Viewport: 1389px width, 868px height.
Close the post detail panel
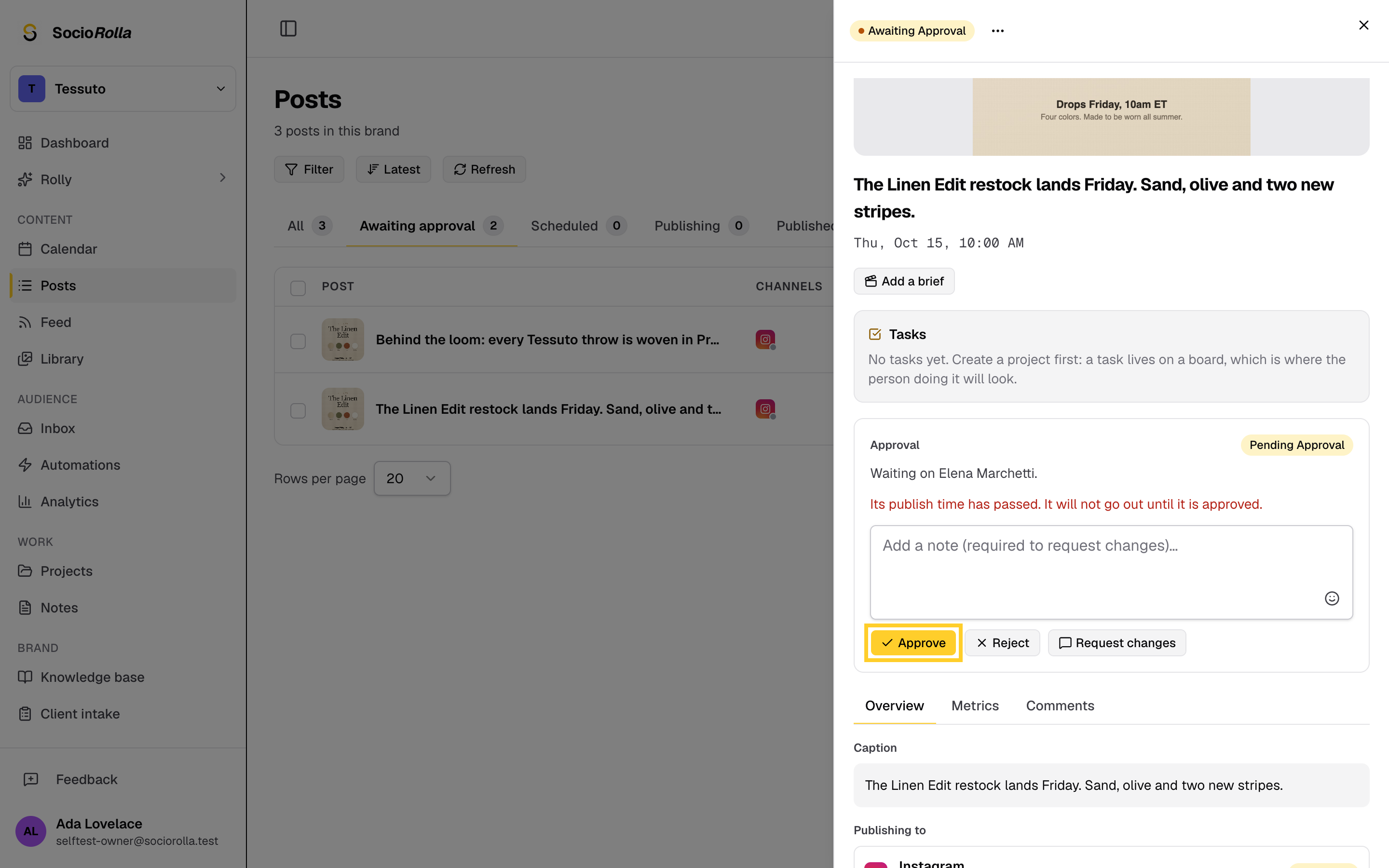click(x=1364, y=25)
